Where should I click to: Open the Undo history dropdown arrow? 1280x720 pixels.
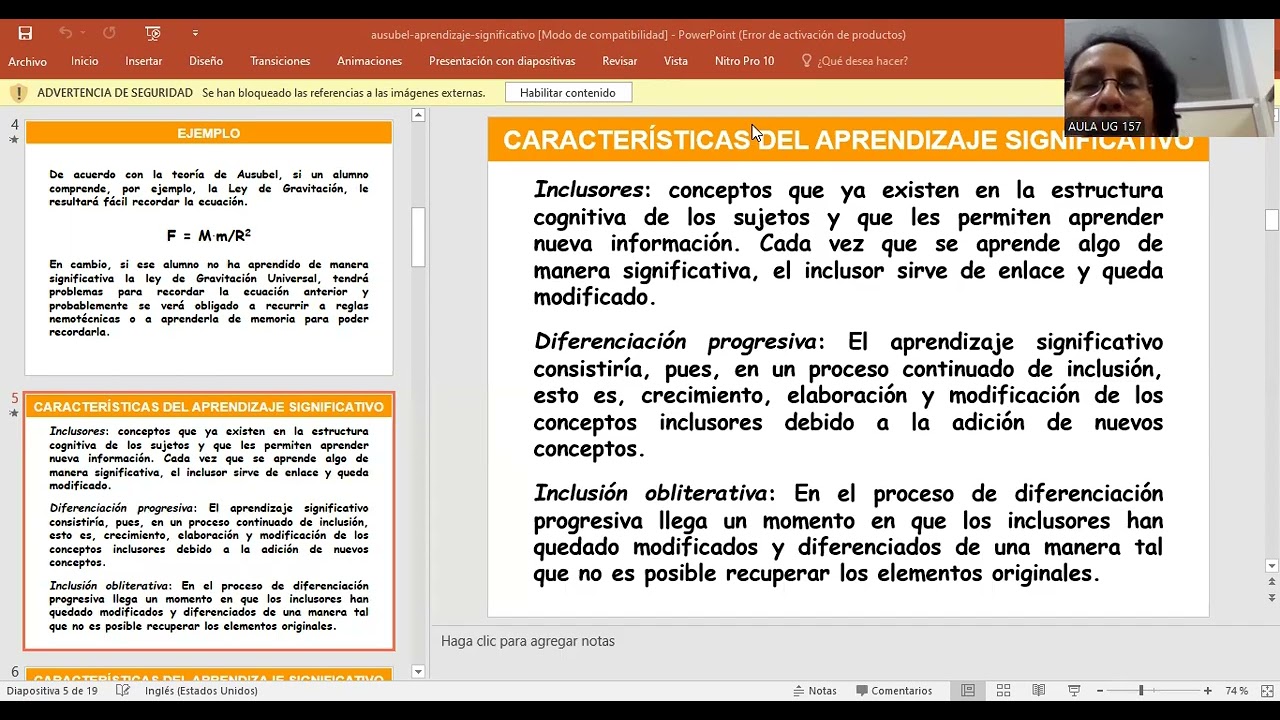(x=82, y=33)
